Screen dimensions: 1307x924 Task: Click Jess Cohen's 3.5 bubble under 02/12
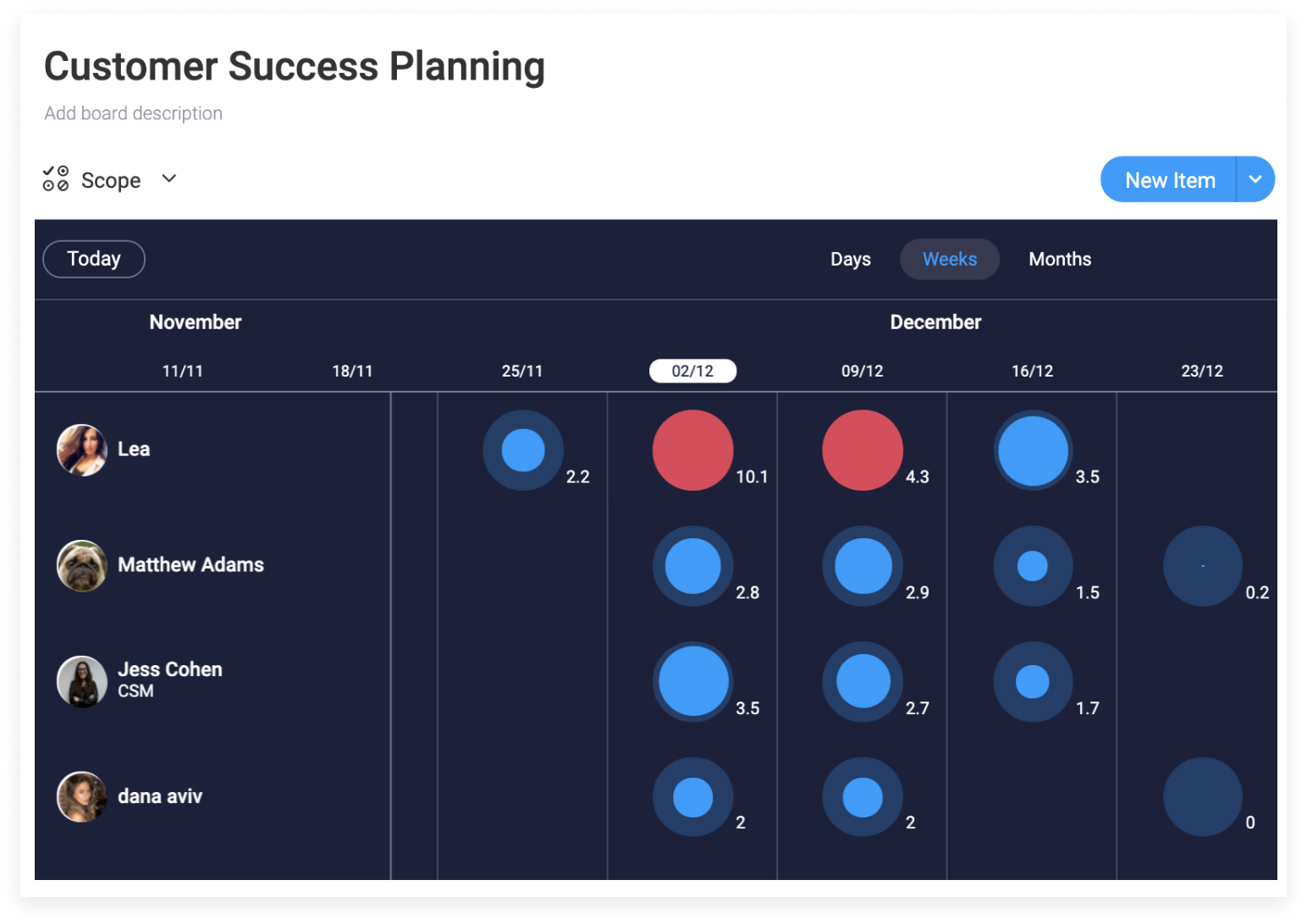[x=692, y=681]
